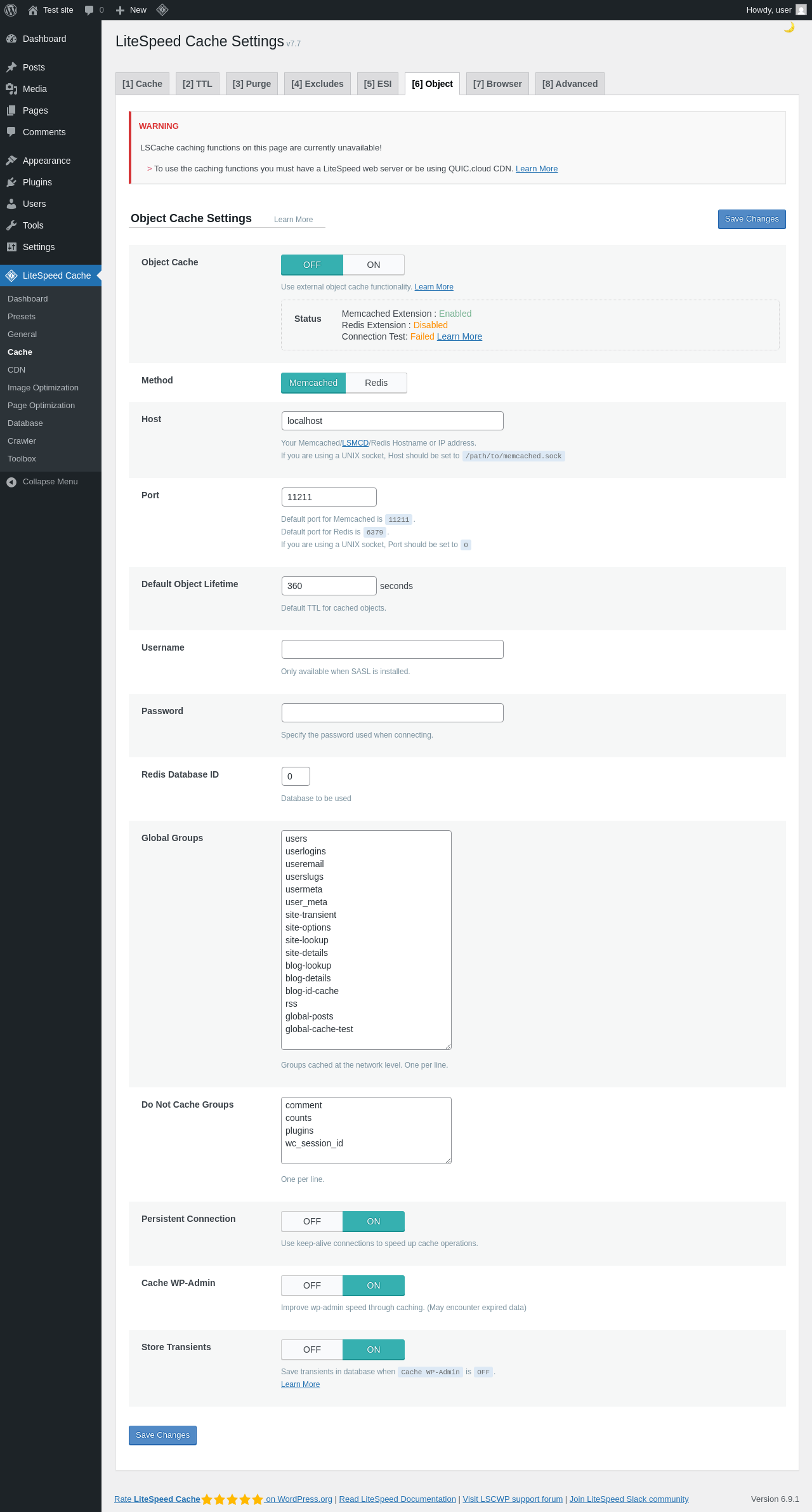Open Image Optimization submenu item
812x1512 pixels.
click(43, 388)
